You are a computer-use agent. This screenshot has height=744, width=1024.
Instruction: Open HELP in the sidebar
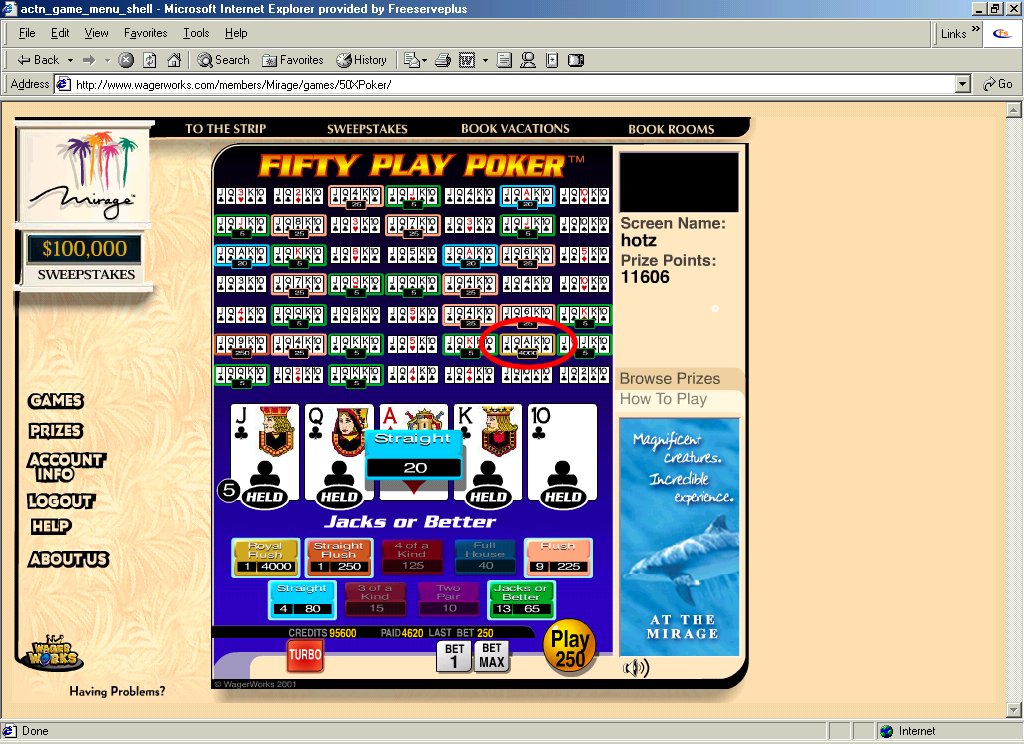51,526
